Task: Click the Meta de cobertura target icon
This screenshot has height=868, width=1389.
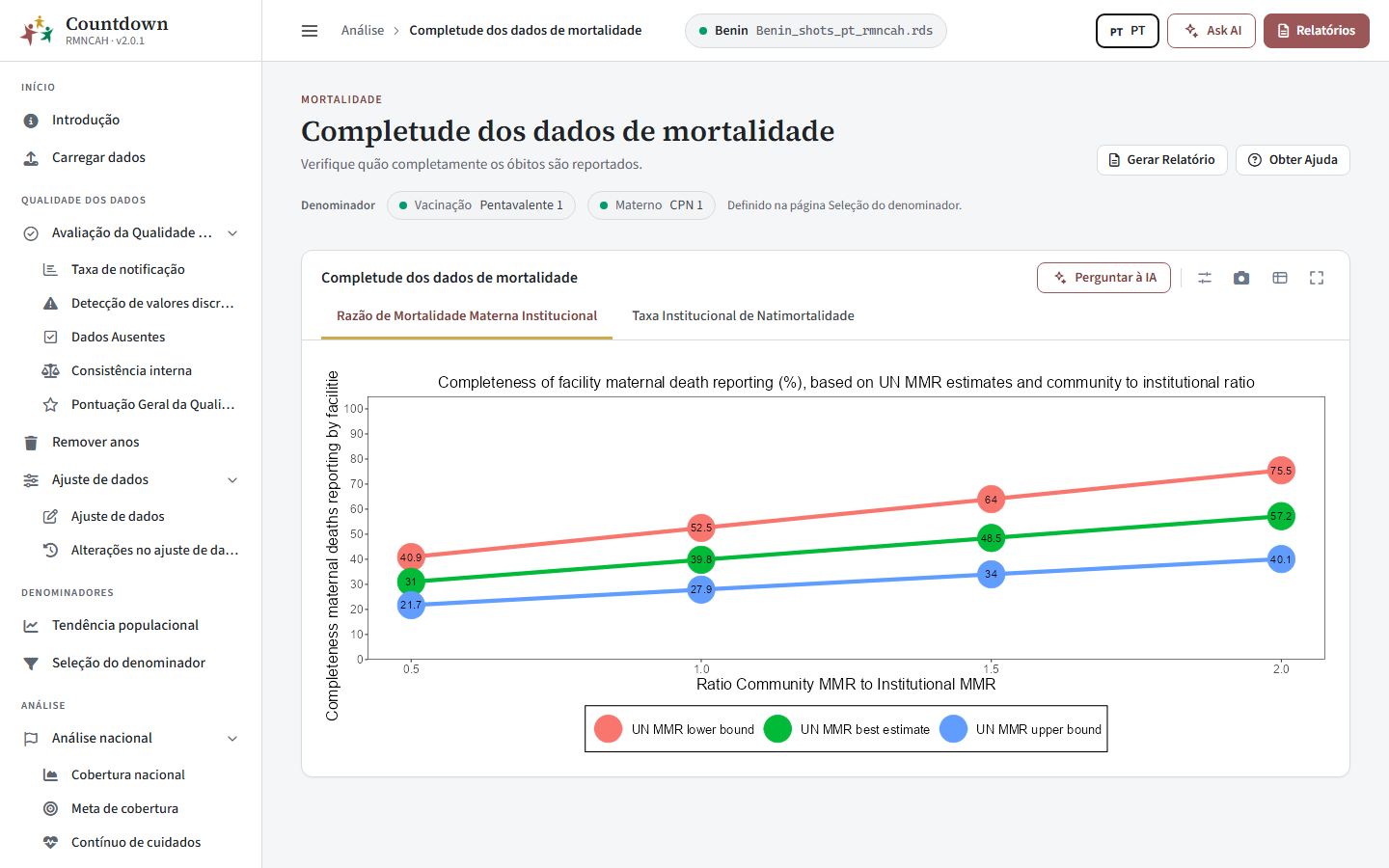Action: point(50,809)
